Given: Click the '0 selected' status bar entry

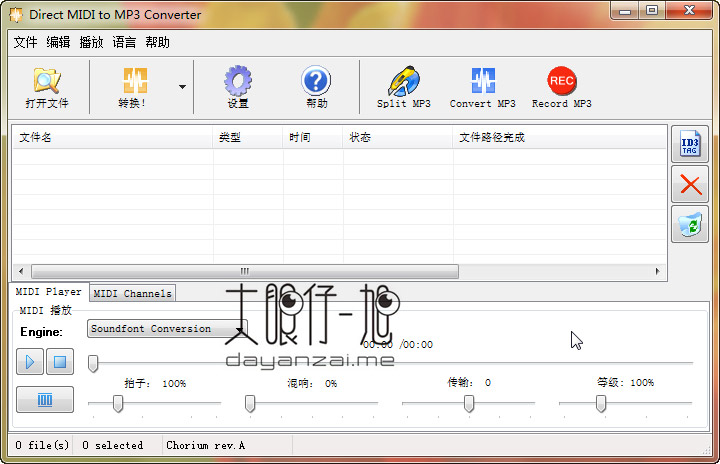Looking at the screenshot, I should point(112,445).
